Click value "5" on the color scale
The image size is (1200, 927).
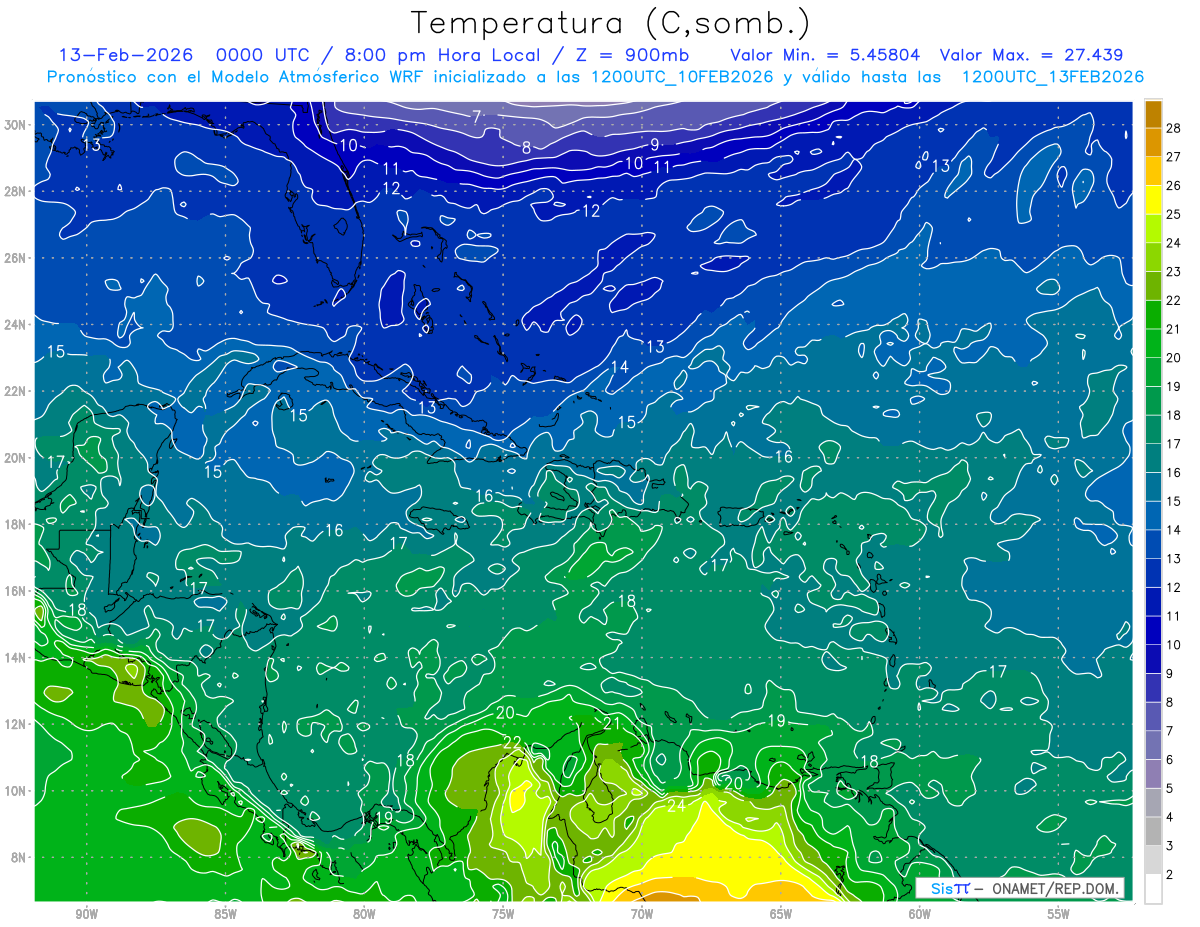[1170, 789]
